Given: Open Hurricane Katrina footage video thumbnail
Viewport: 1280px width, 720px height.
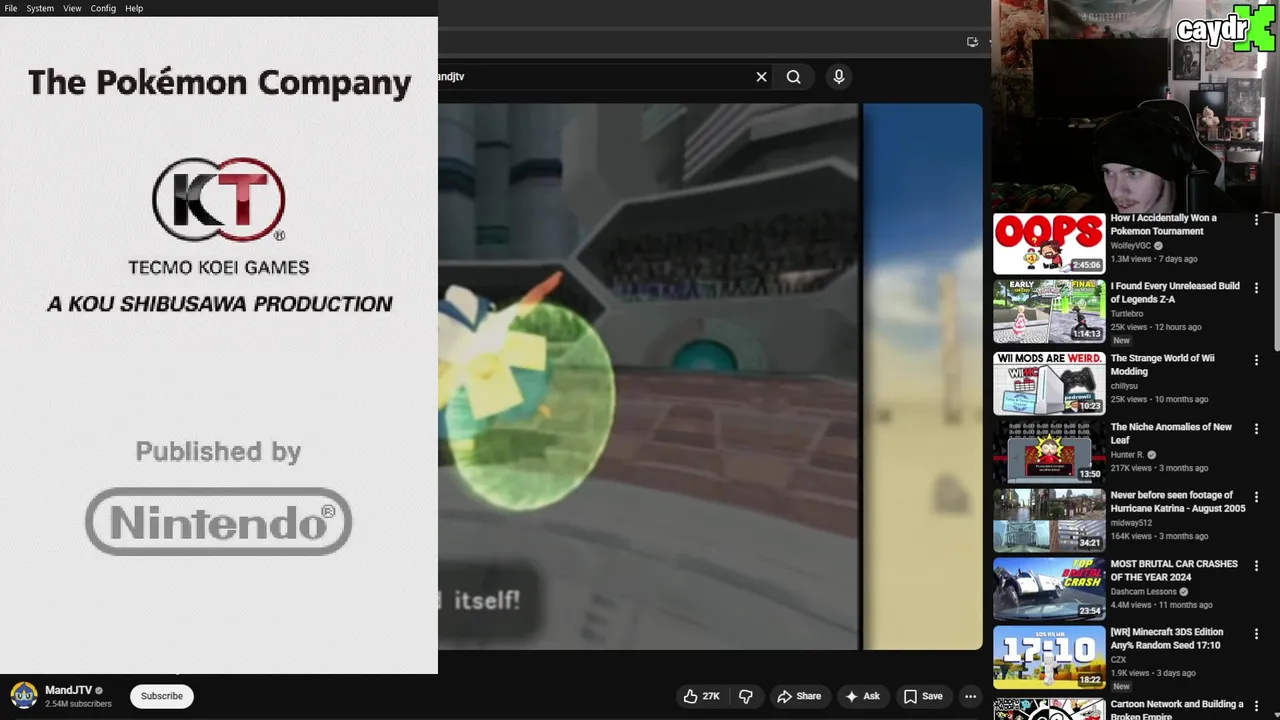Looking at the screenshot, I should tap(1049, 520).
